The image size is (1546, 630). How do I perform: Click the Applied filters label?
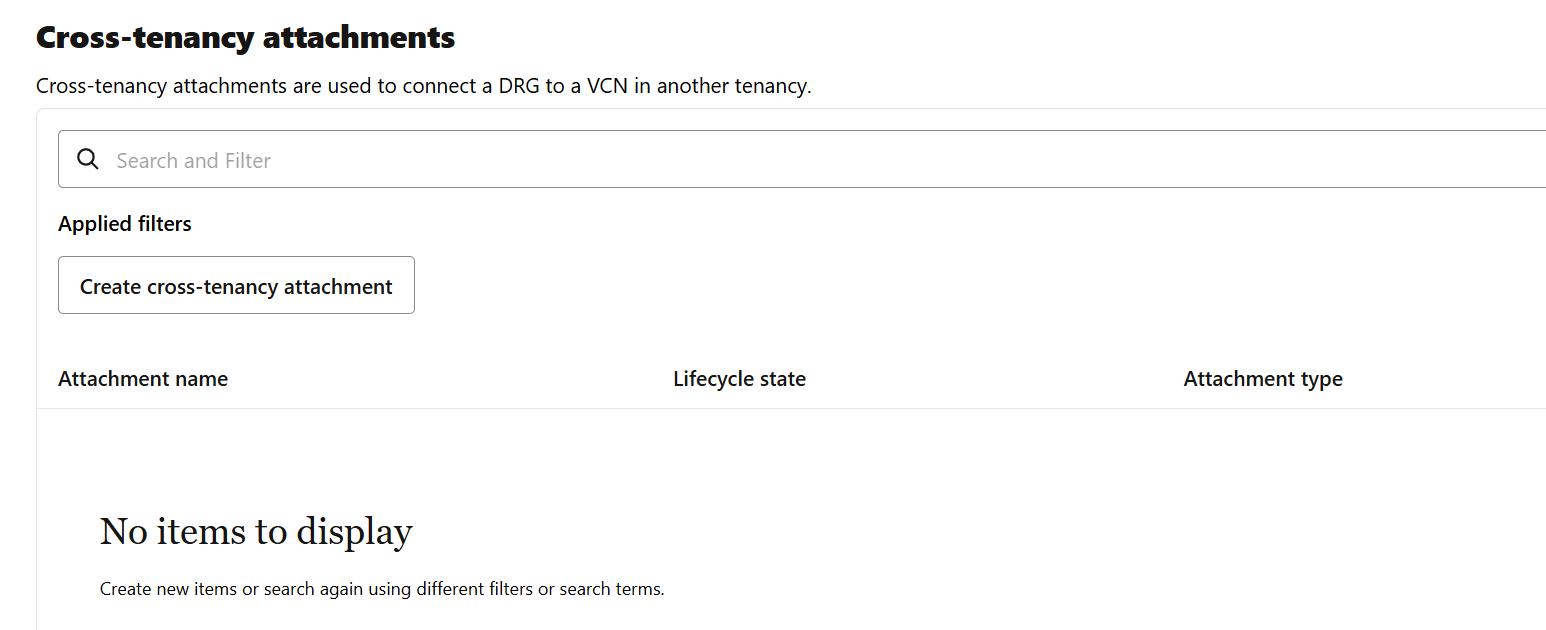tap(125, 224)
